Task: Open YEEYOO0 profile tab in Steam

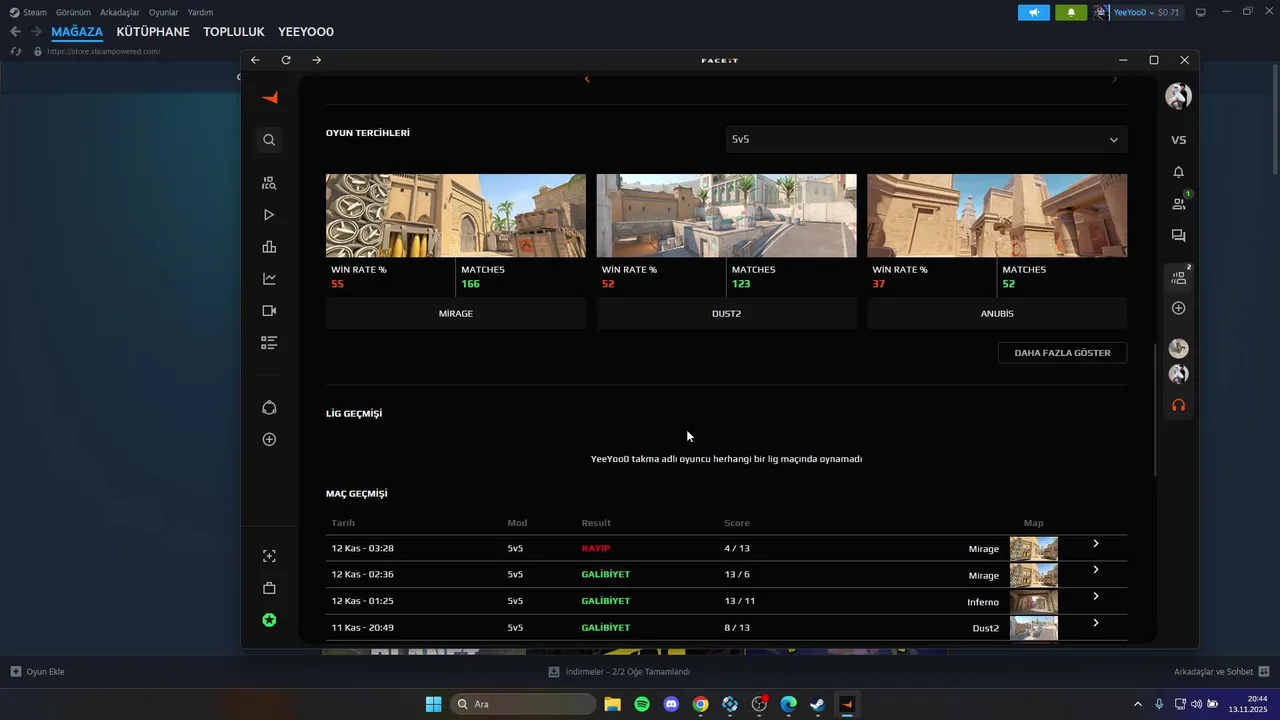Action: pyautogui.click(x=306, y=32)
